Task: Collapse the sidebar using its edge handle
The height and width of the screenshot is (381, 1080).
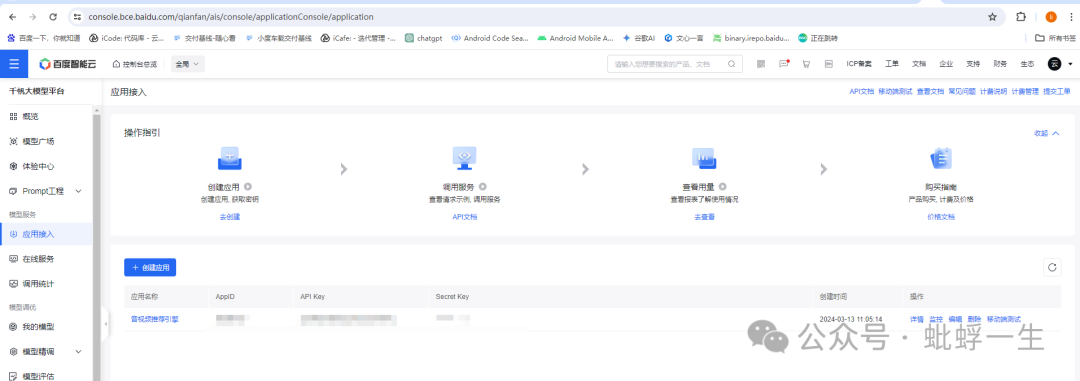Action: pyautogui.click(x=105, y=325)
